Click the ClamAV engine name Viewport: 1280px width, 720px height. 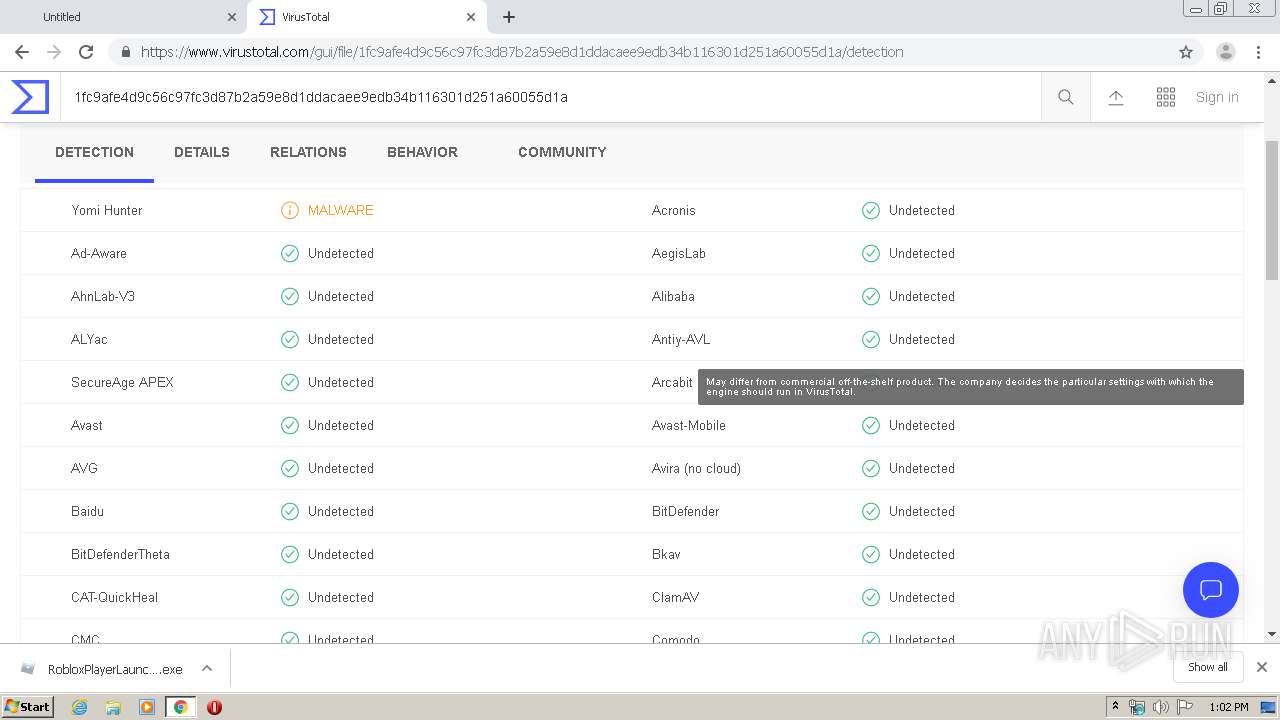(x=675, y=597)
